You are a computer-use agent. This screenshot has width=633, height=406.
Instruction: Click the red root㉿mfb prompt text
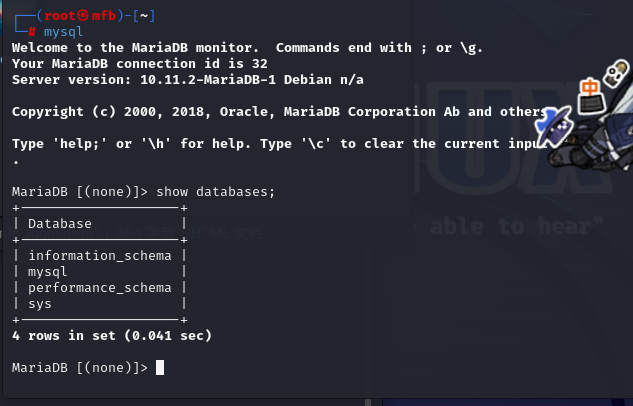80,16
